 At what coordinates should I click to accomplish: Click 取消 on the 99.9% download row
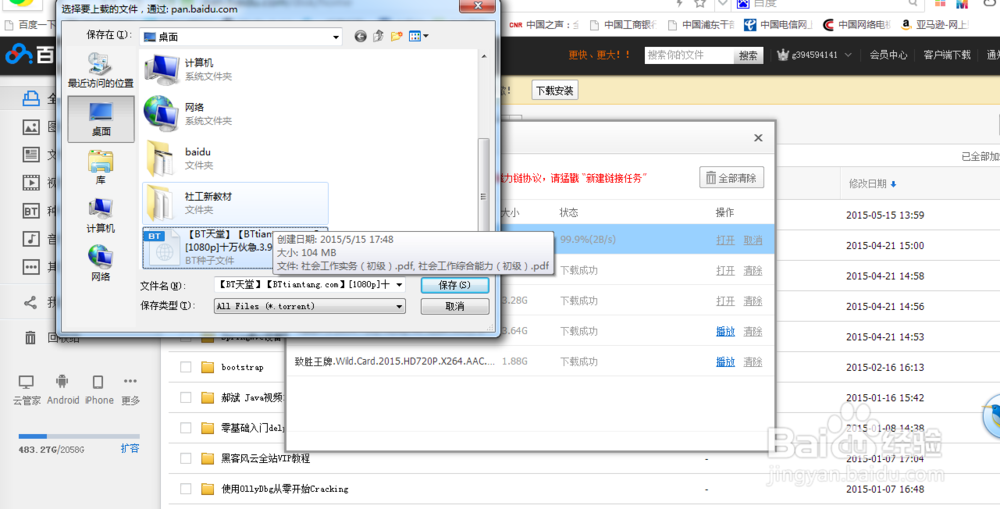pyautogui.click(x=753, y=240)
